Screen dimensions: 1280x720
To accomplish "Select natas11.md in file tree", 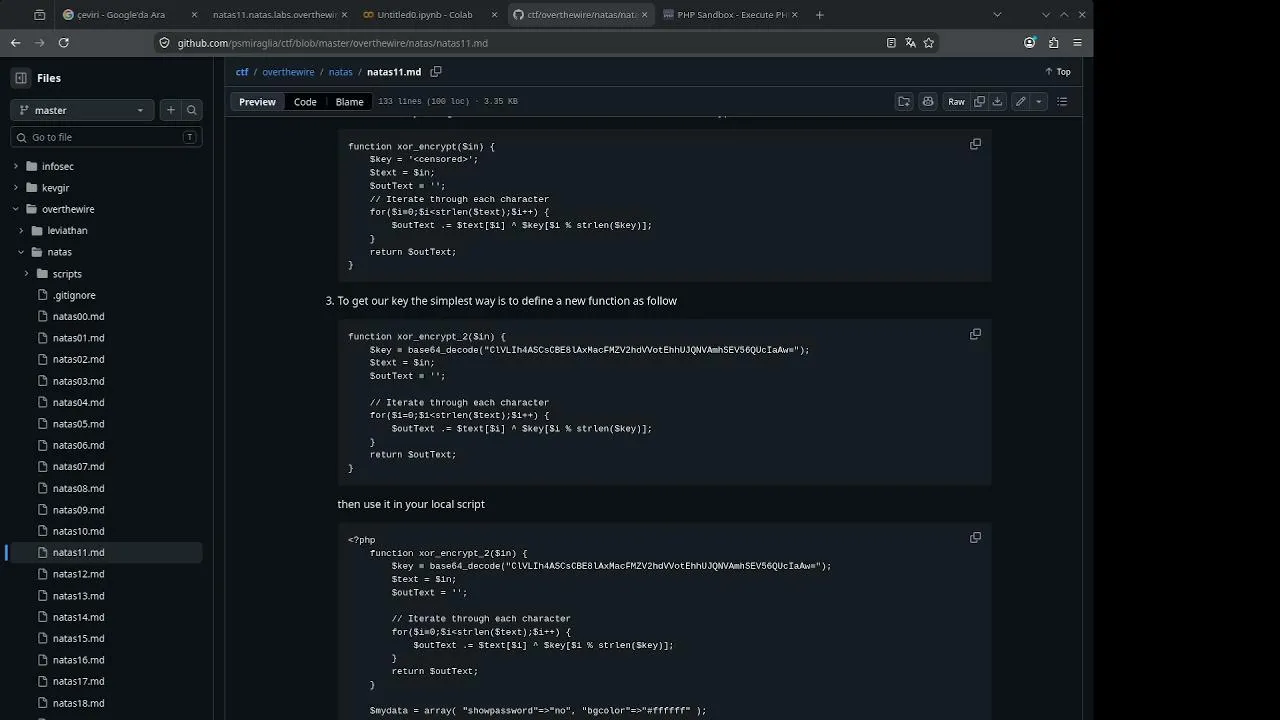I will 78,552.
